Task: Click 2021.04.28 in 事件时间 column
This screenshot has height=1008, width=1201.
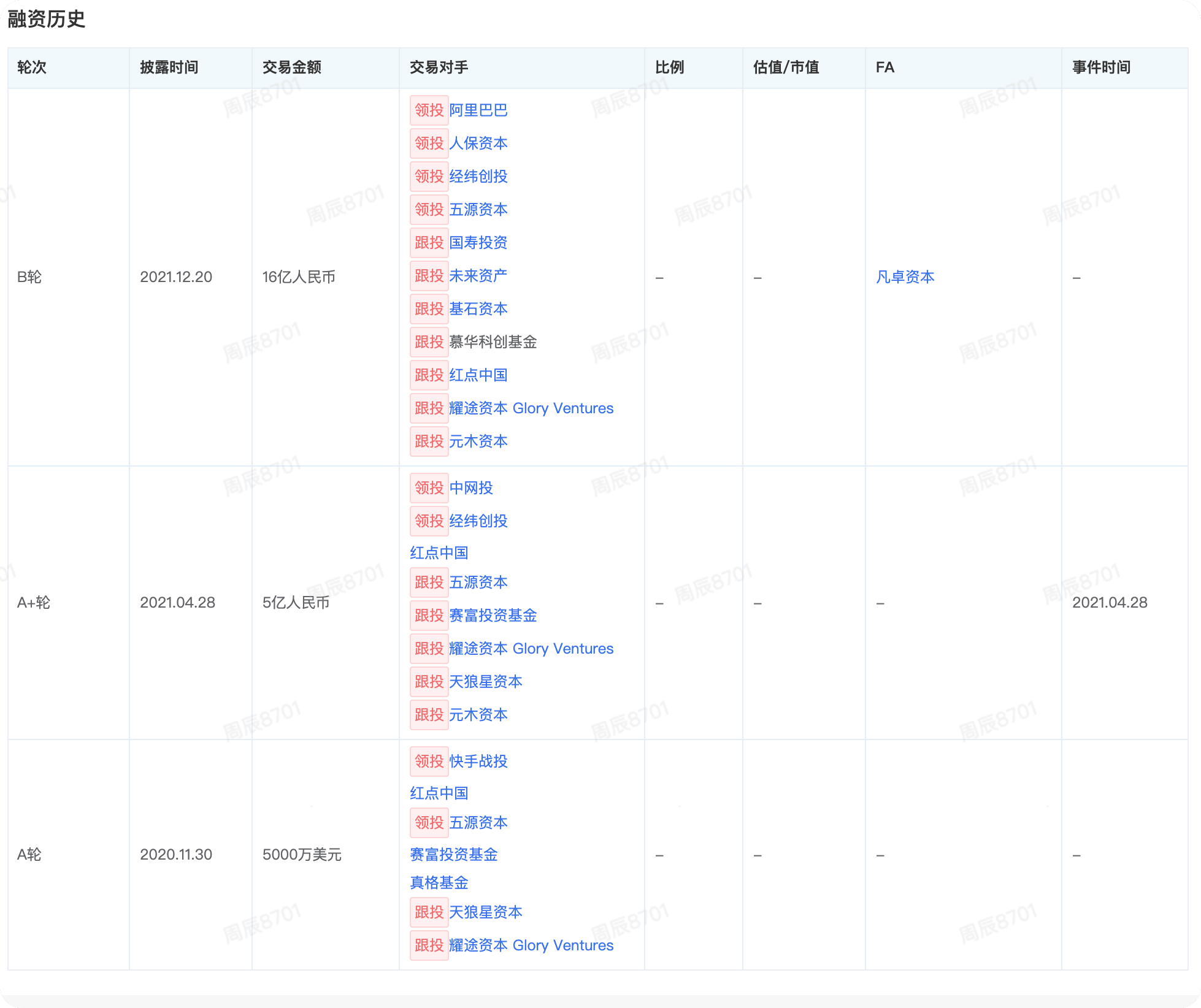Action: (1110, 603)
